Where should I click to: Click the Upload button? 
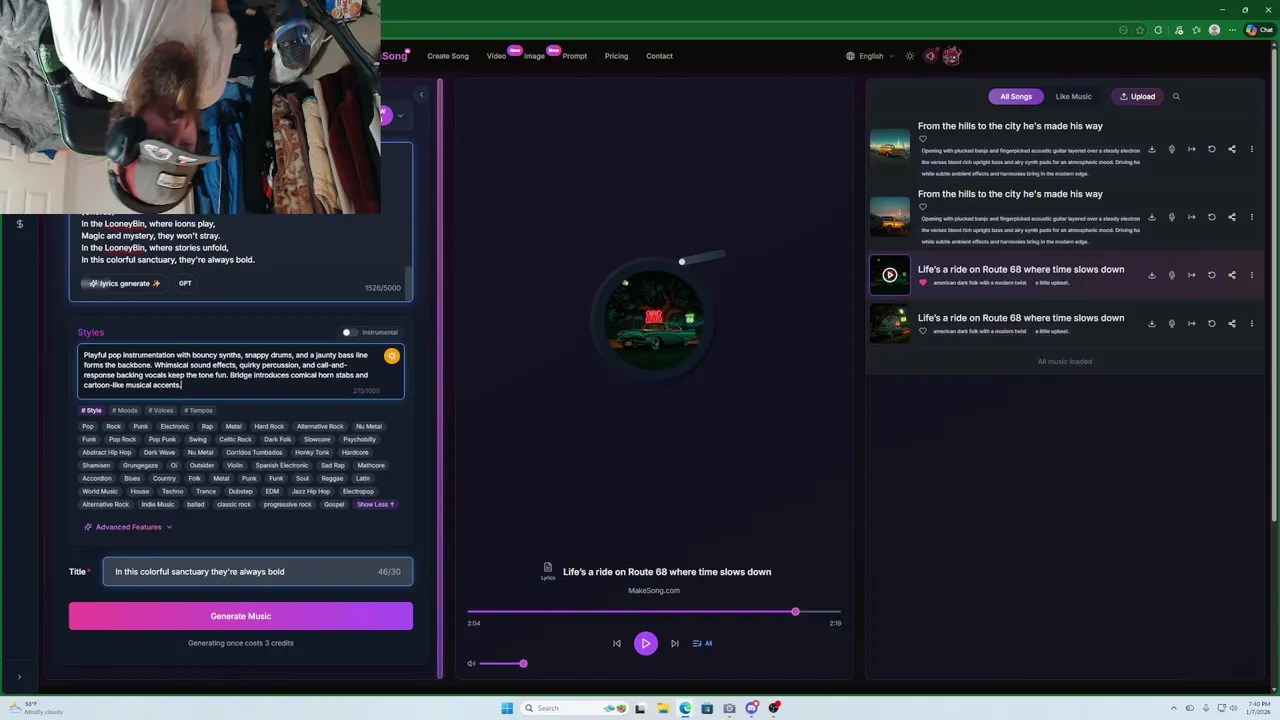pos(1137,97)
